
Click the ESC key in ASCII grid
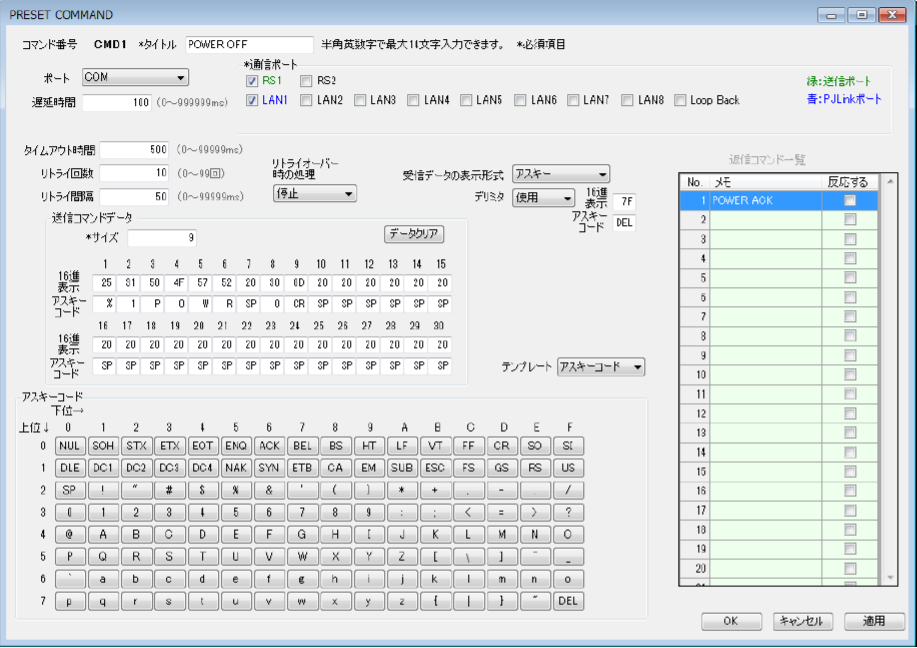(x=435, y=468)
